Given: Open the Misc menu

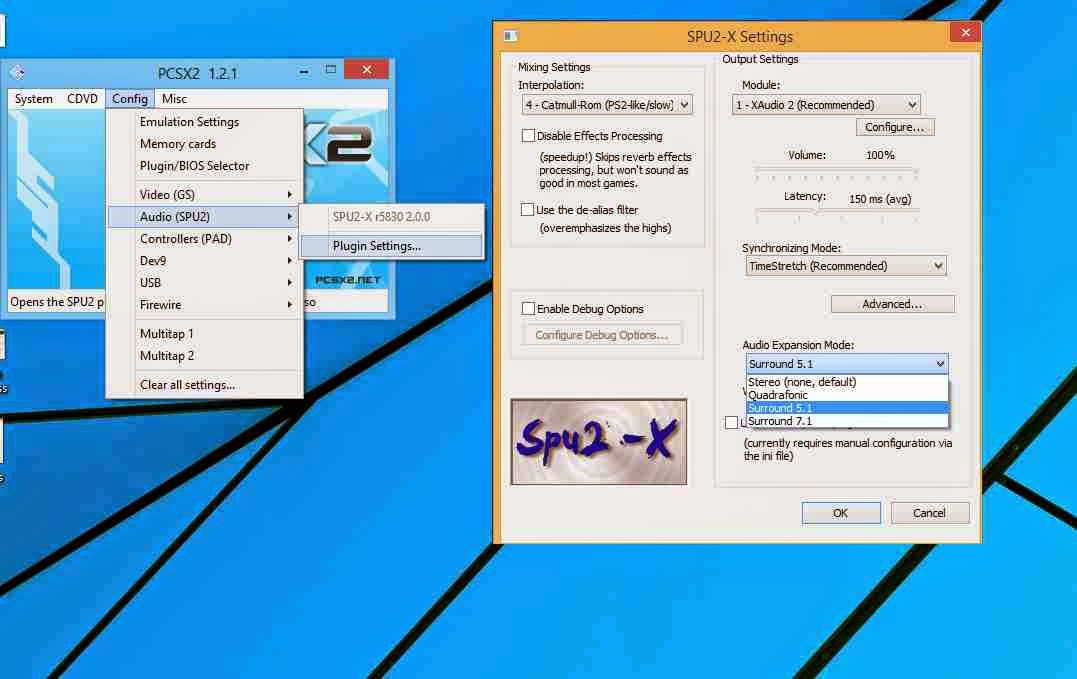Looking at the screenshot, I should (175, 98).
